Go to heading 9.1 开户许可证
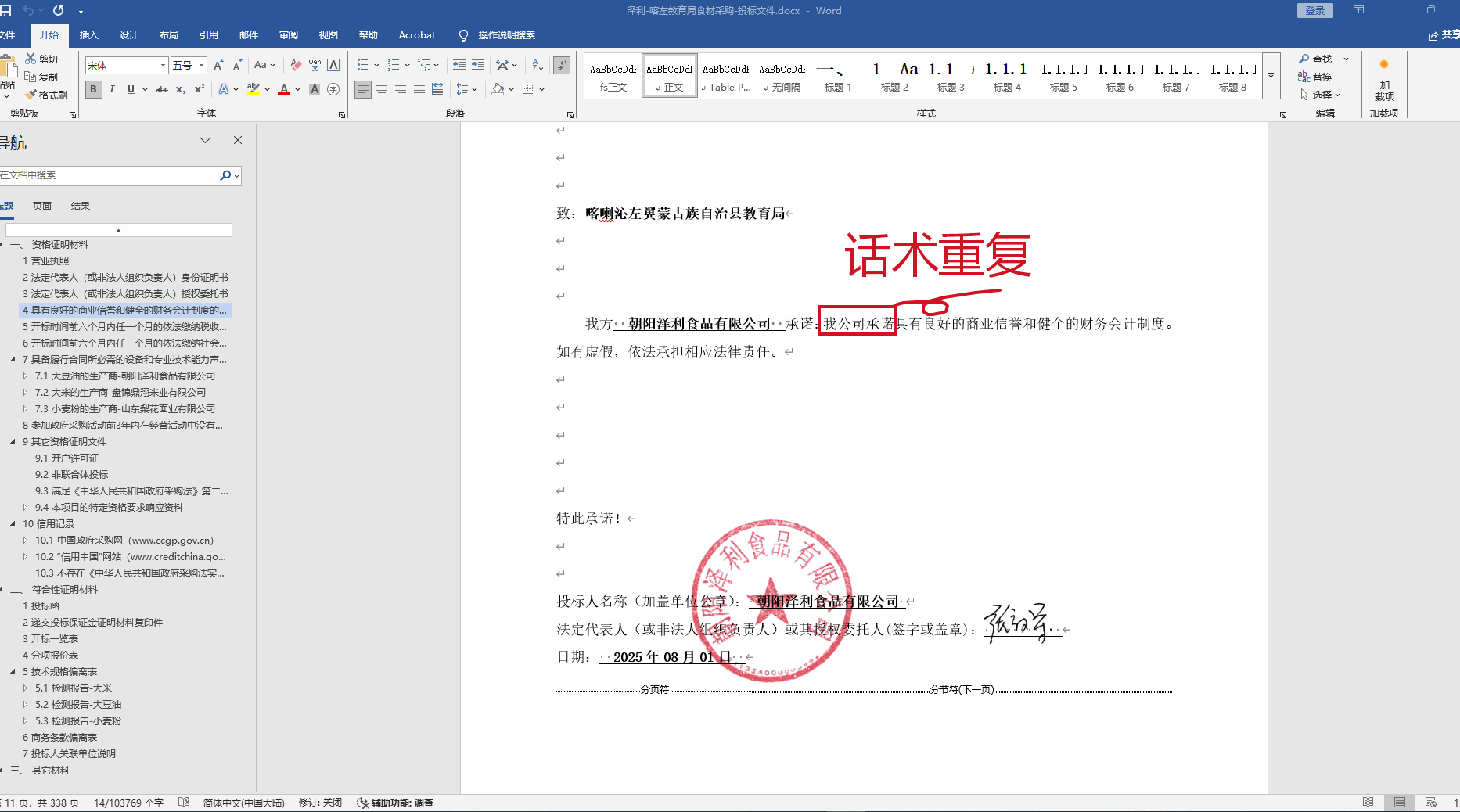The height and width of the screenshot is (812, 1460). coord(67,458)
